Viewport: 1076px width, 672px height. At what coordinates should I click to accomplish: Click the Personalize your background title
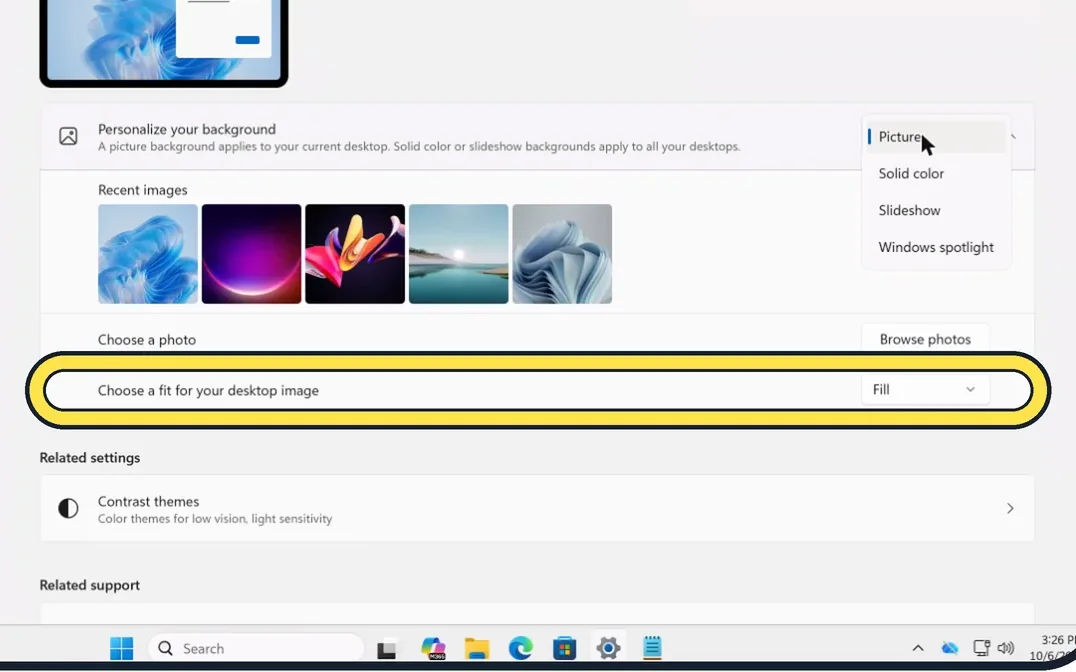(x=187, y=129)
